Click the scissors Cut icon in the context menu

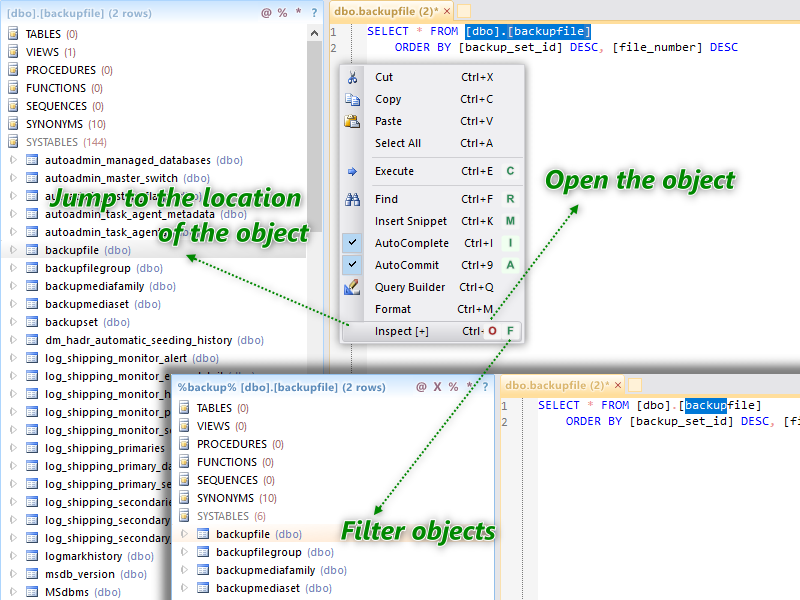[x=352, y=78]
